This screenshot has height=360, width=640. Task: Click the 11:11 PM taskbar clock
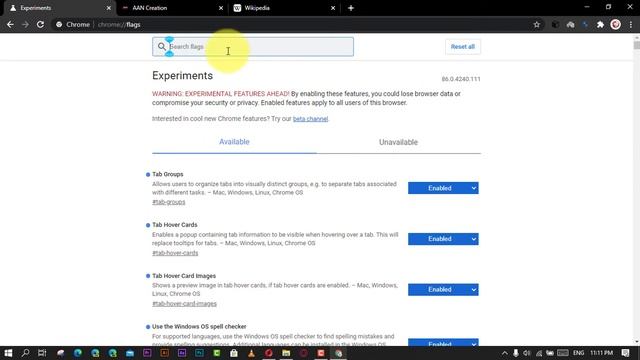[601, 353]
